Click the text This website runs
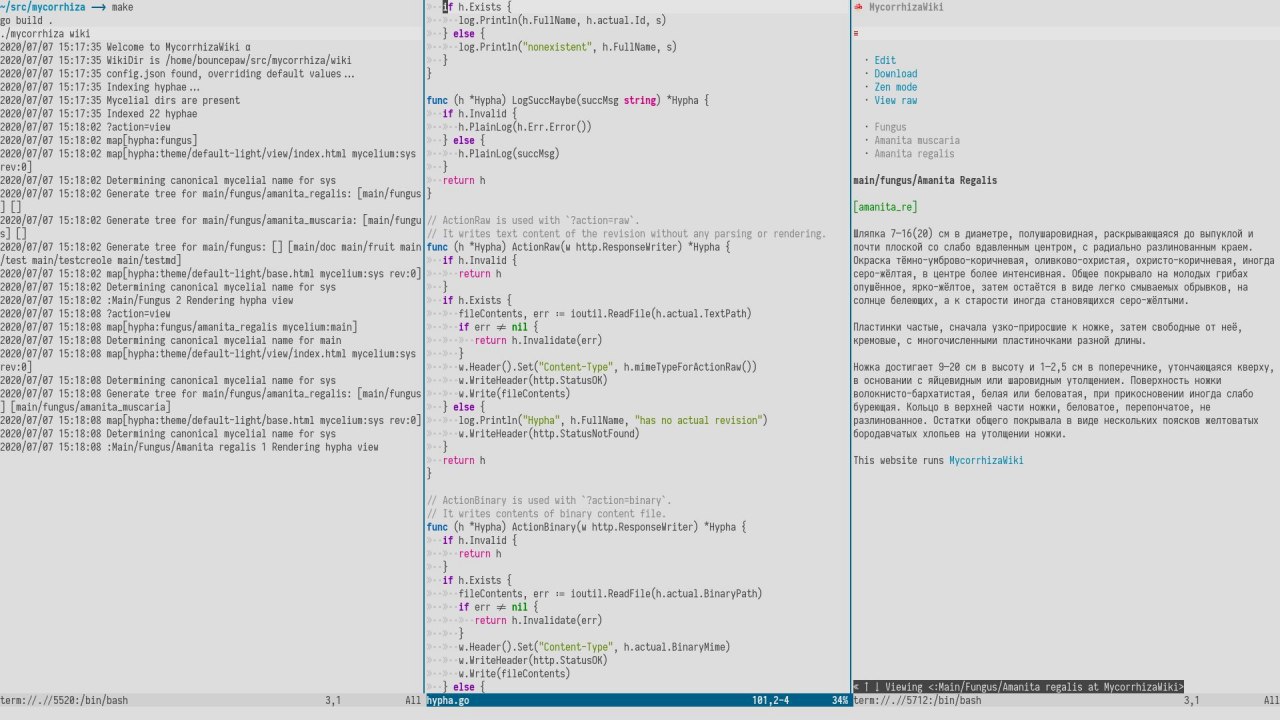Viewport: 1280px width, 720px height. point(900,461)
